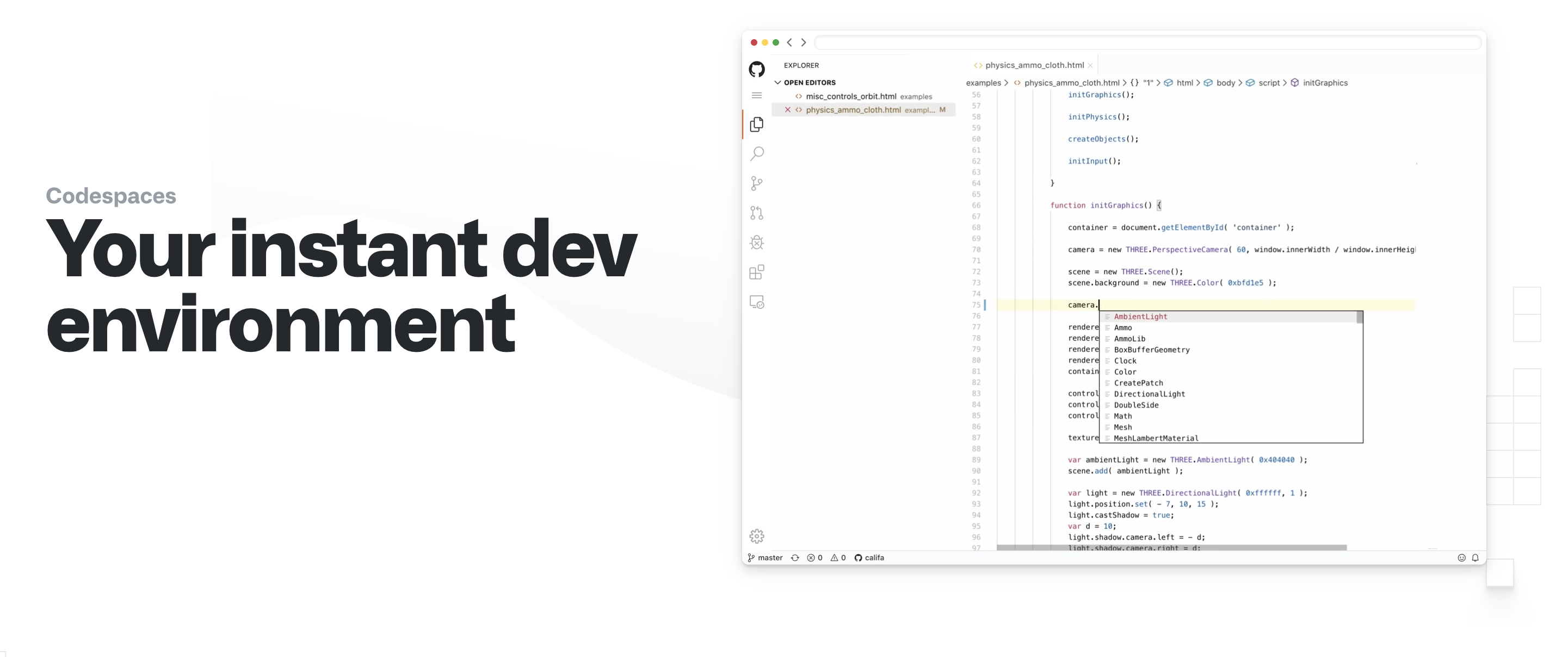Click the 'function initGraphics()' code line
Viewport: 1568px width, 657px height.
(x=1106, y=206)
